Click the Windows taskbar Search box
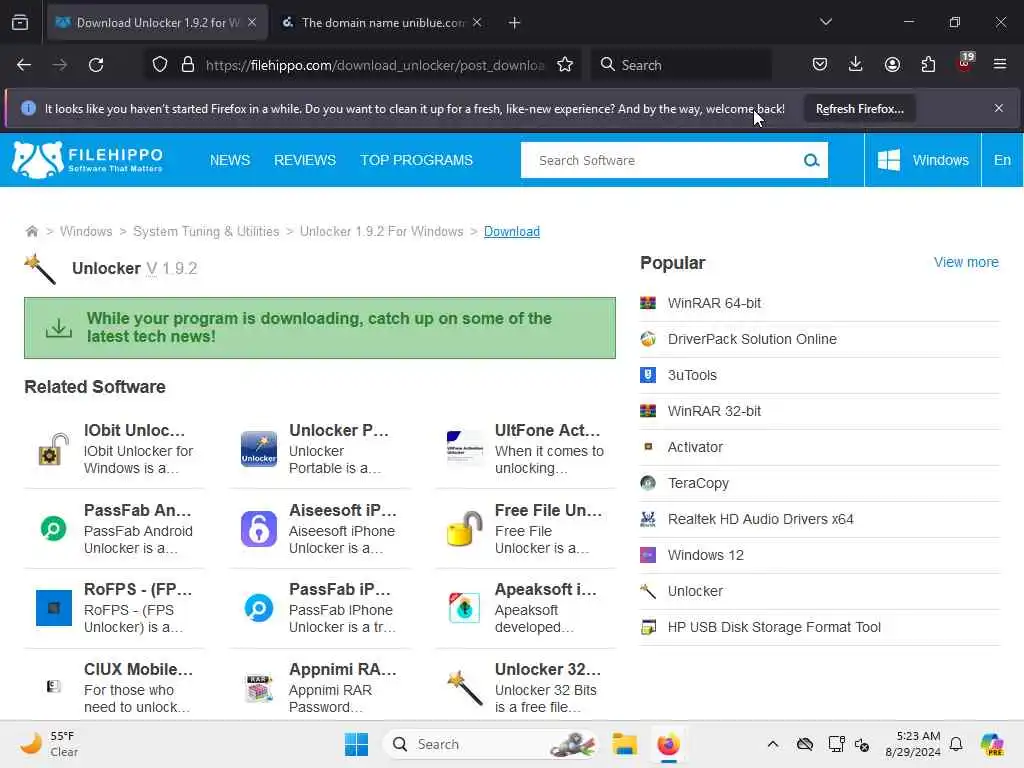Viewport: 1024px width, 768px height. 490,744
